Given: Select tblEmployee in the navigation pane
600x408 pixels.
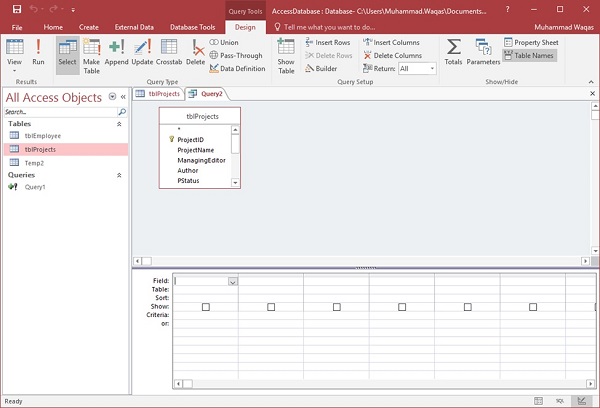Looking at the screenshot, I should tap(44, 136).
